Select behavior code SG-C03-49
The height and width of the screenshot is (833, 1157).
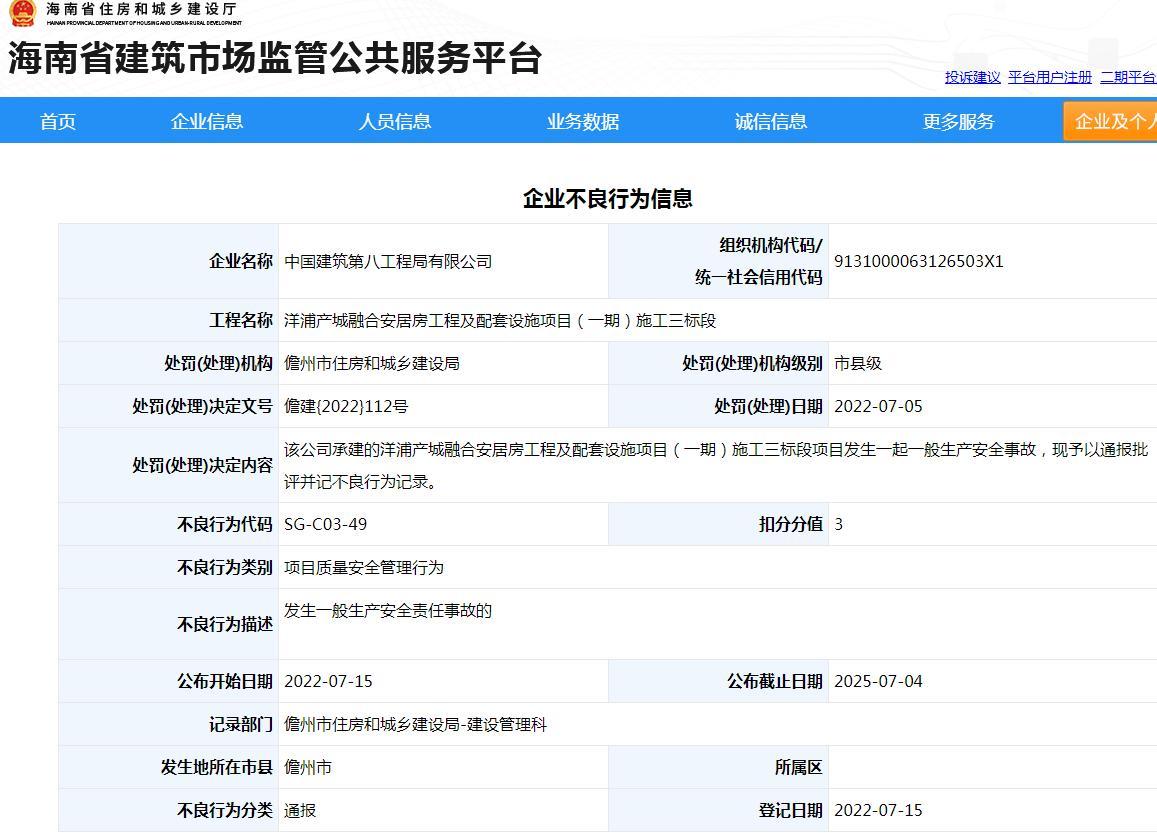click(325, 525)
